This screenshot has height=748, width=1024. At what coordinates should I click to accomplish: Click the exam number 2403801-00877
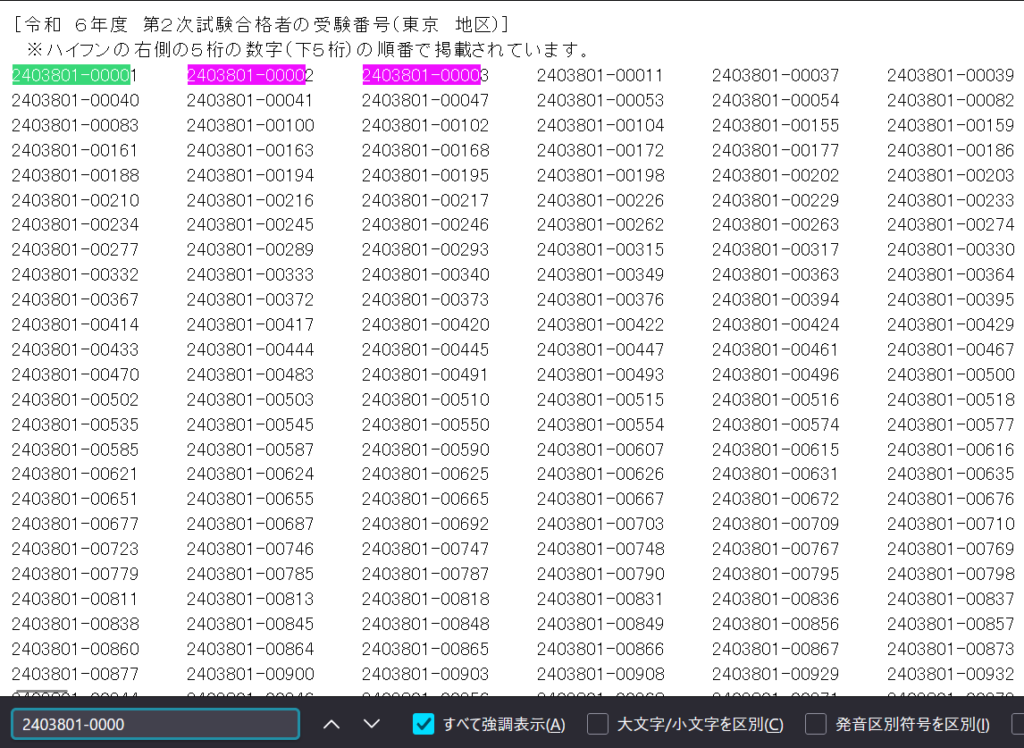pos(75,674)
